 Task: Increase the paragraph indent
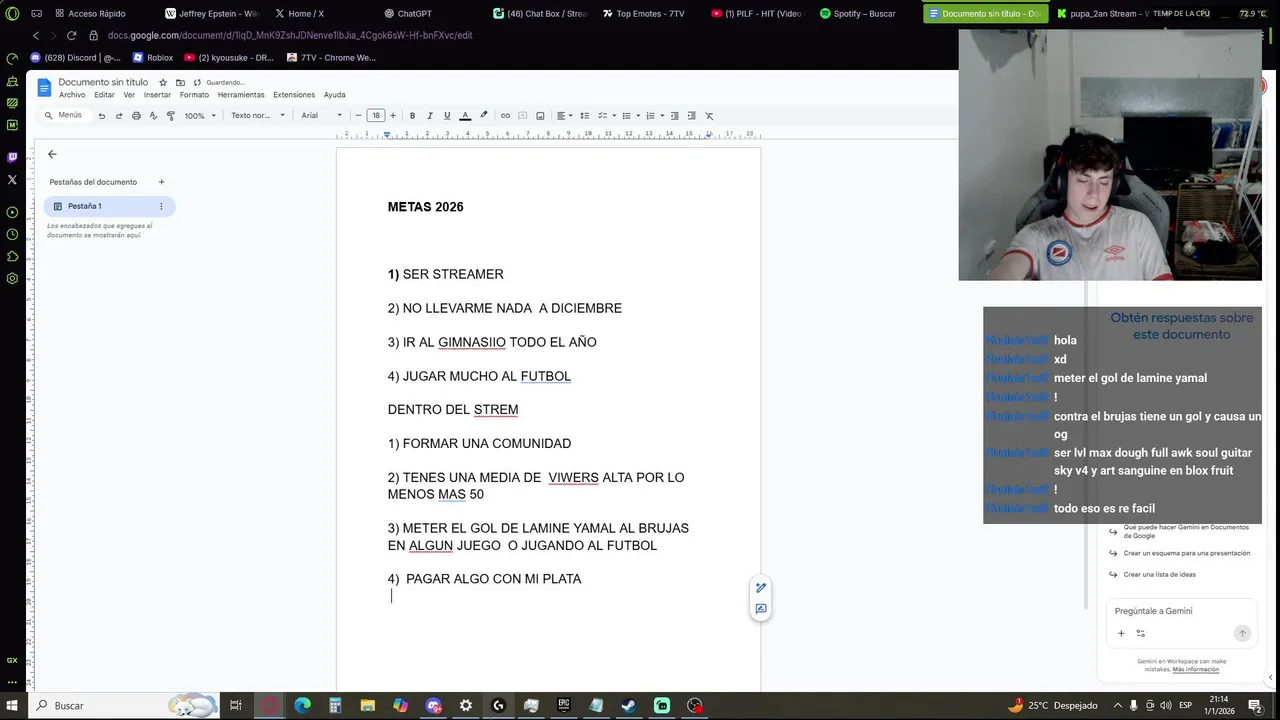click(691, 116)
